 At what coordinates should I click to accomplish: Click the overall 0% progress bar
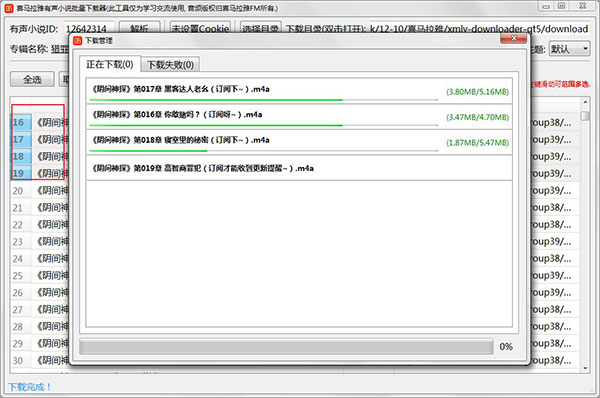tap(286, 347)
